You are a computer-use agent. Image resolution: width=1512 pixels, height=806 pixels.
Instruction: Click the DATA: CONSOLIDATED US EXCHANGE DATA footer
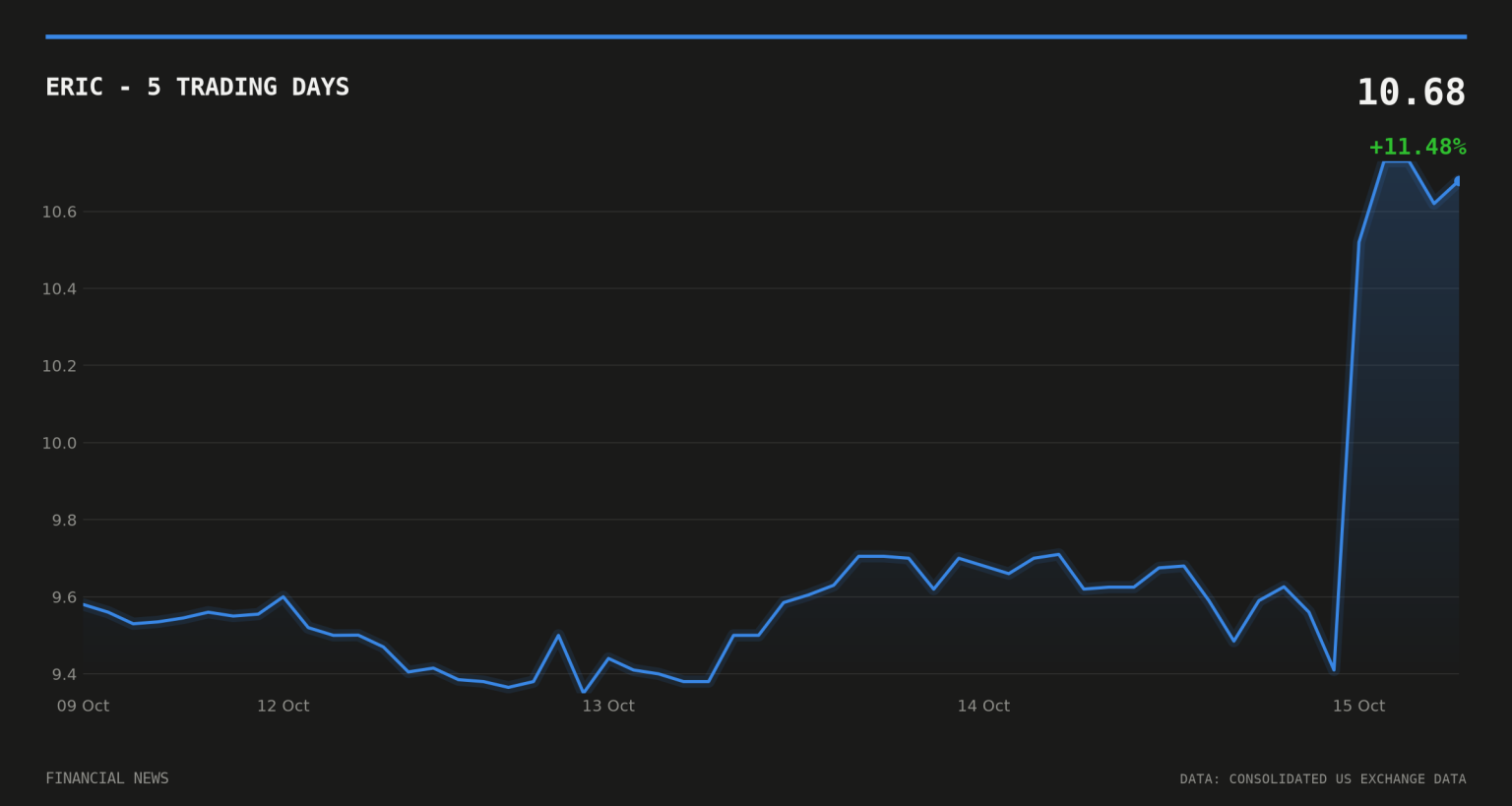pos(1323,778)
